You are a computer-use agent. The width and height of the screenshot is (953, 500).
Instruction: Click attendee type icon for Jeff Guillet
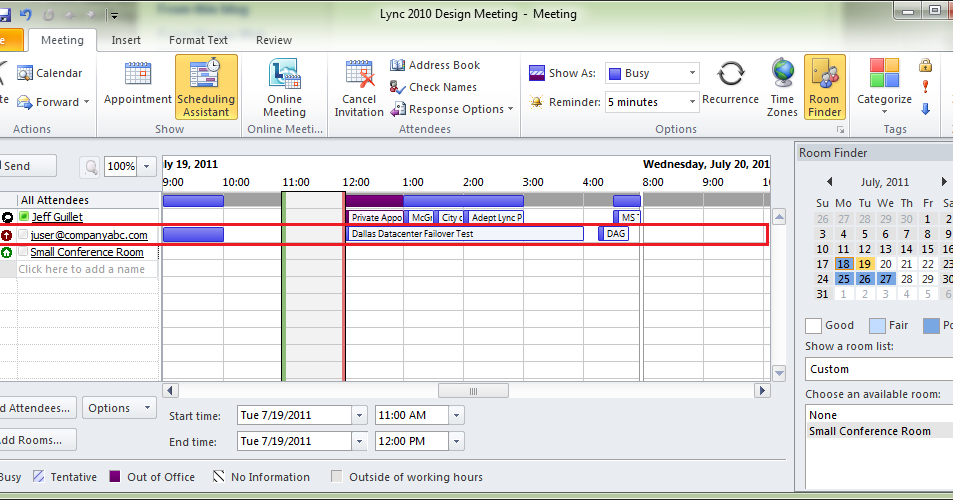click(x=7, y=217)
